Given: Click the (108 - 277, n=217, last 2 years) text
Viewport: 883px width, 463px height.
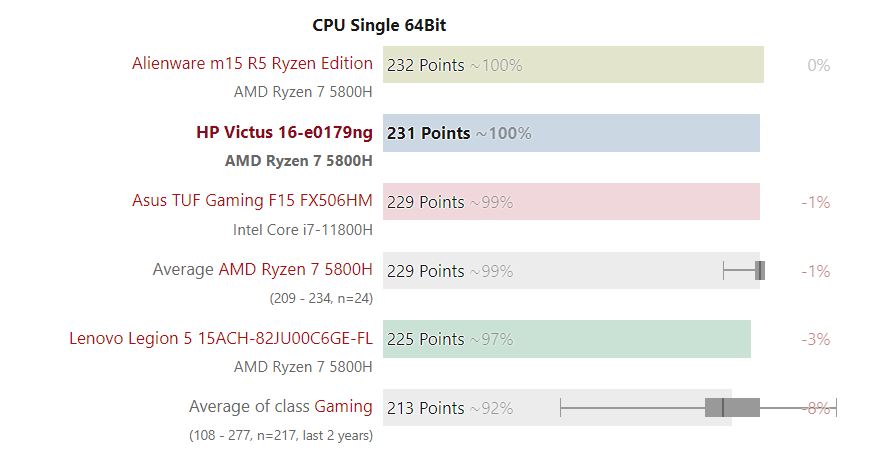Looking at the screenshot, I should (x=281, y=435).
